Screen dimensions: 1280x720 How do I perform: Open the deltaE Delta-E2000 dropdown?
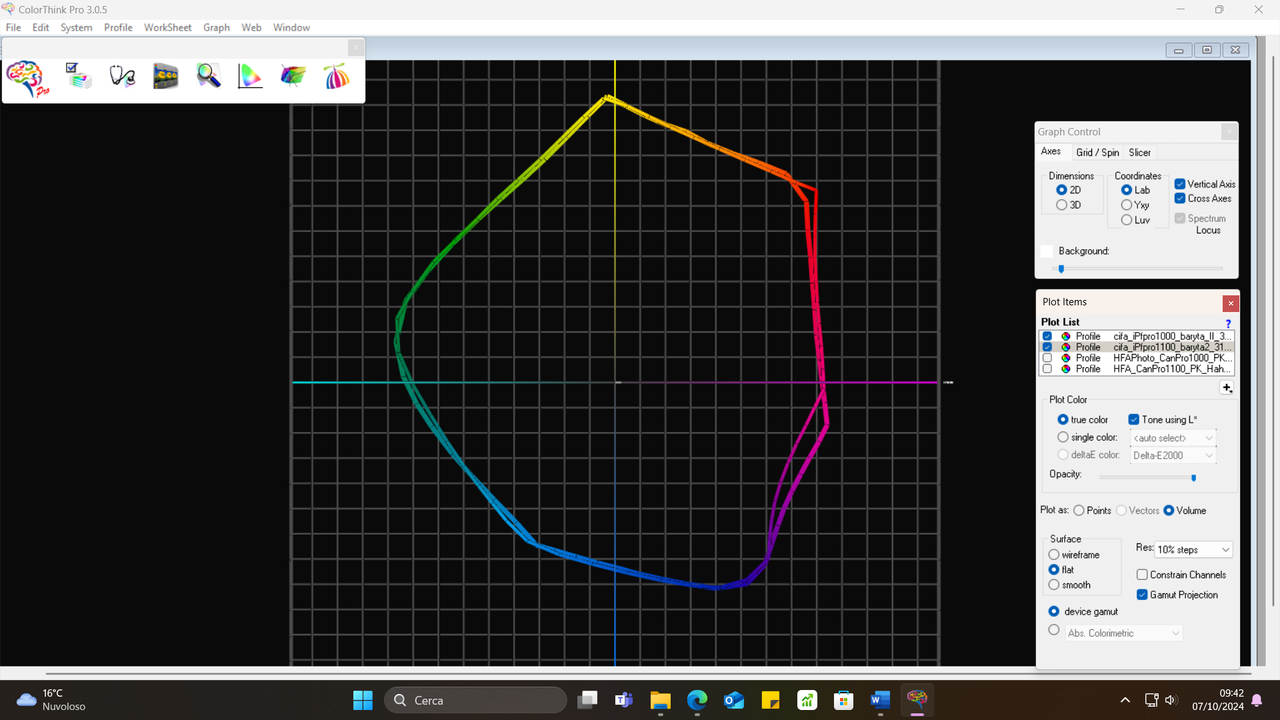click(x=1172, y=454)
